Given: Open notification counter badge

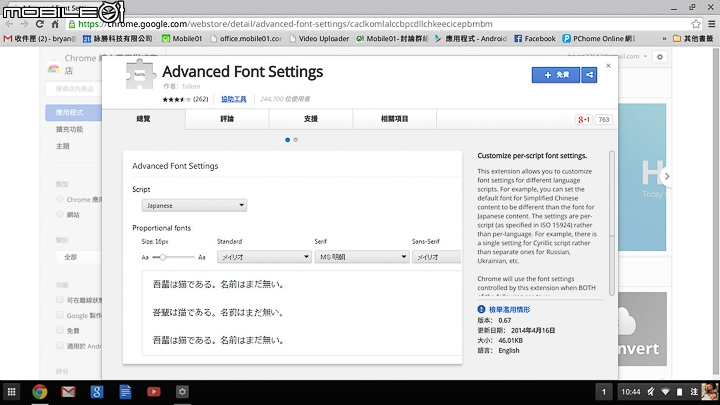Looking at the screenshot, I should pyautogui.click(x=603, y=392).
